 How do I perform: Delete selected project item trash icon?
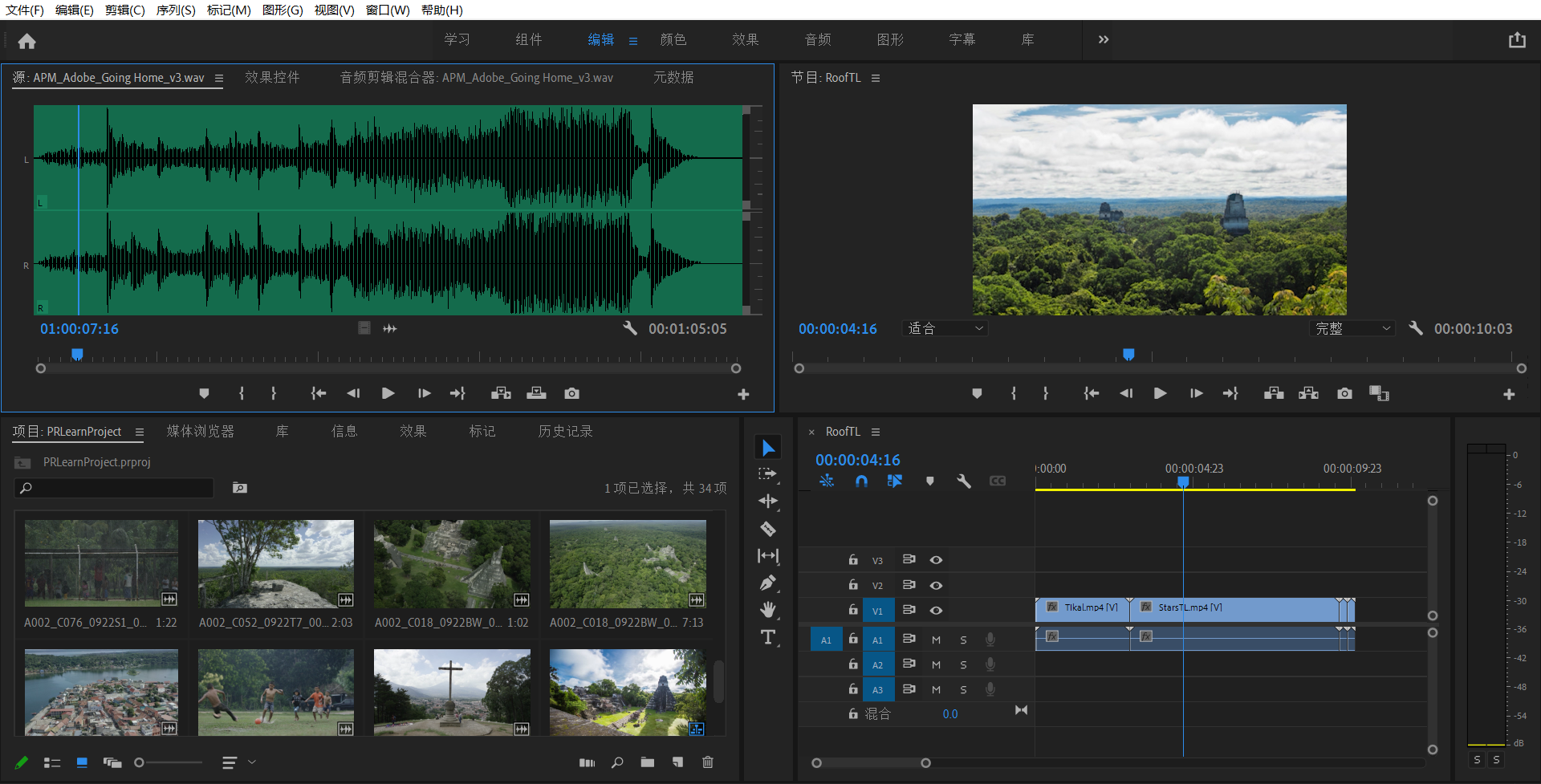coord(708,762)
